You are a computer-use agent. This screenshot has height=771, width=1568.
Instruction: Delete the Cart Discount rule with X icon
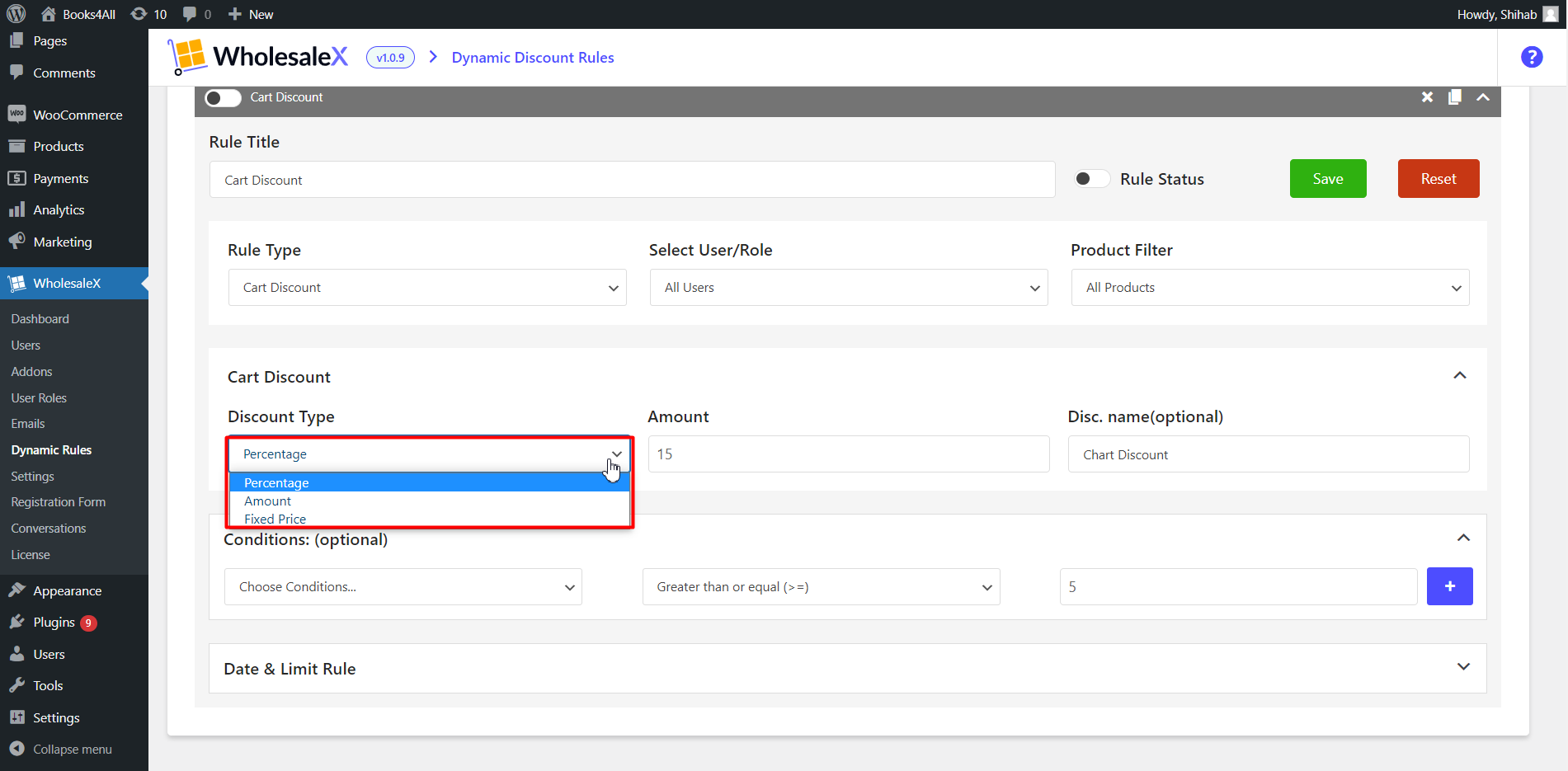point(1427,97)
